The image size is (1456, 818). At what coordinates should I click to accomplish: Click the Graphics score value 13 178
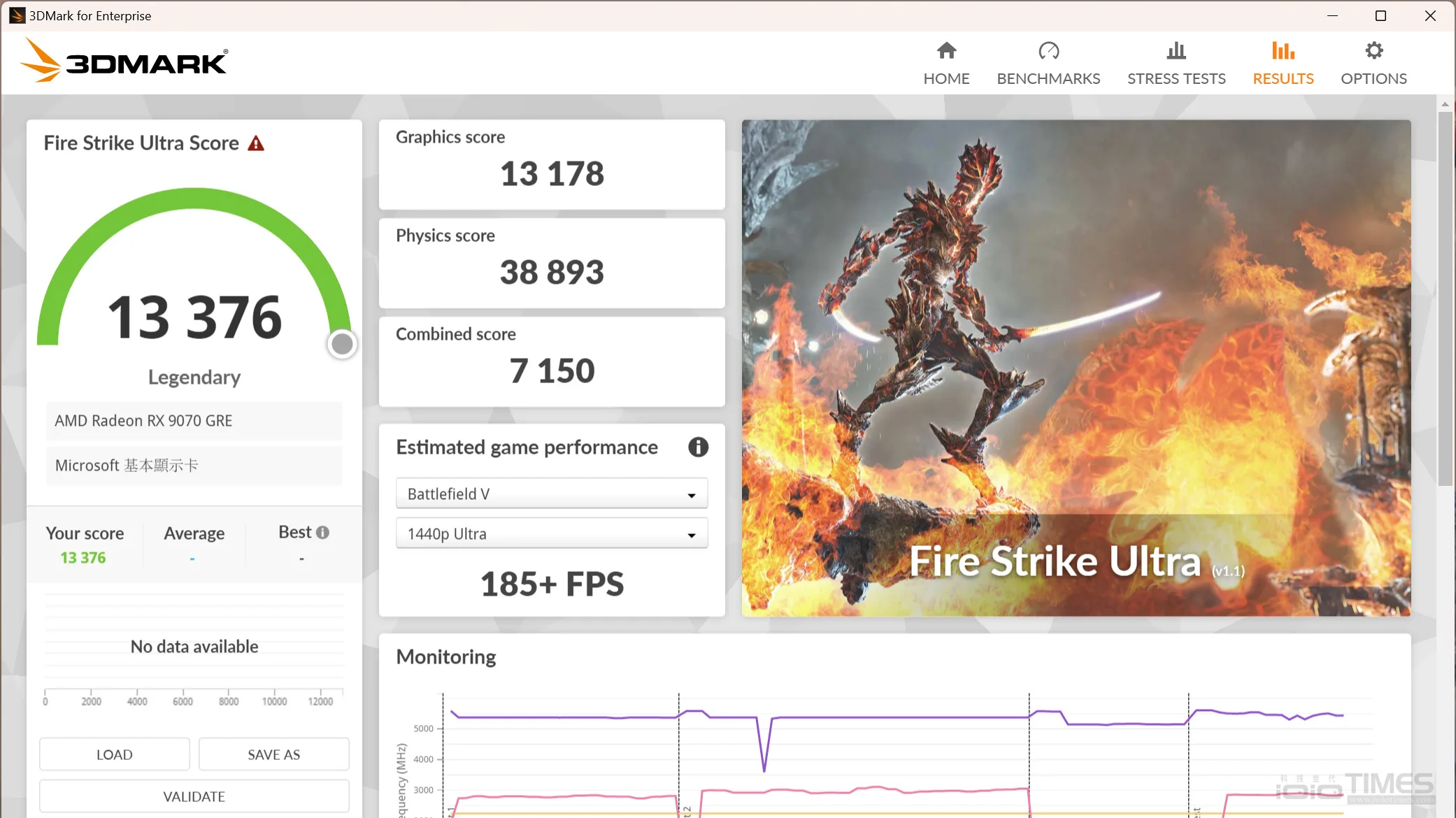tap(552, 173)
